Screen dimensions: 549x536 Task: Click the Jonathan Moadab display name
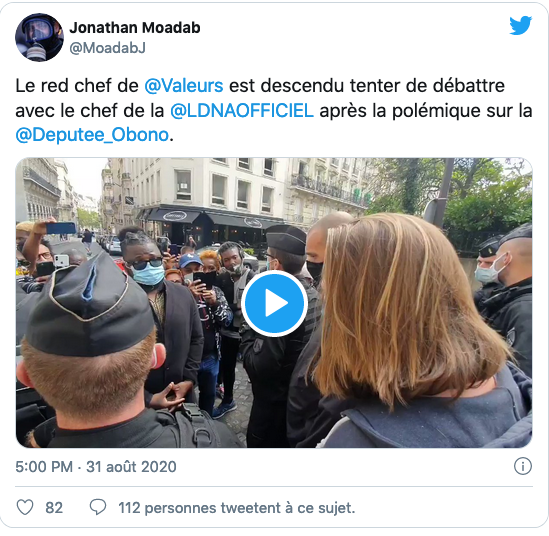coord(135,28)
